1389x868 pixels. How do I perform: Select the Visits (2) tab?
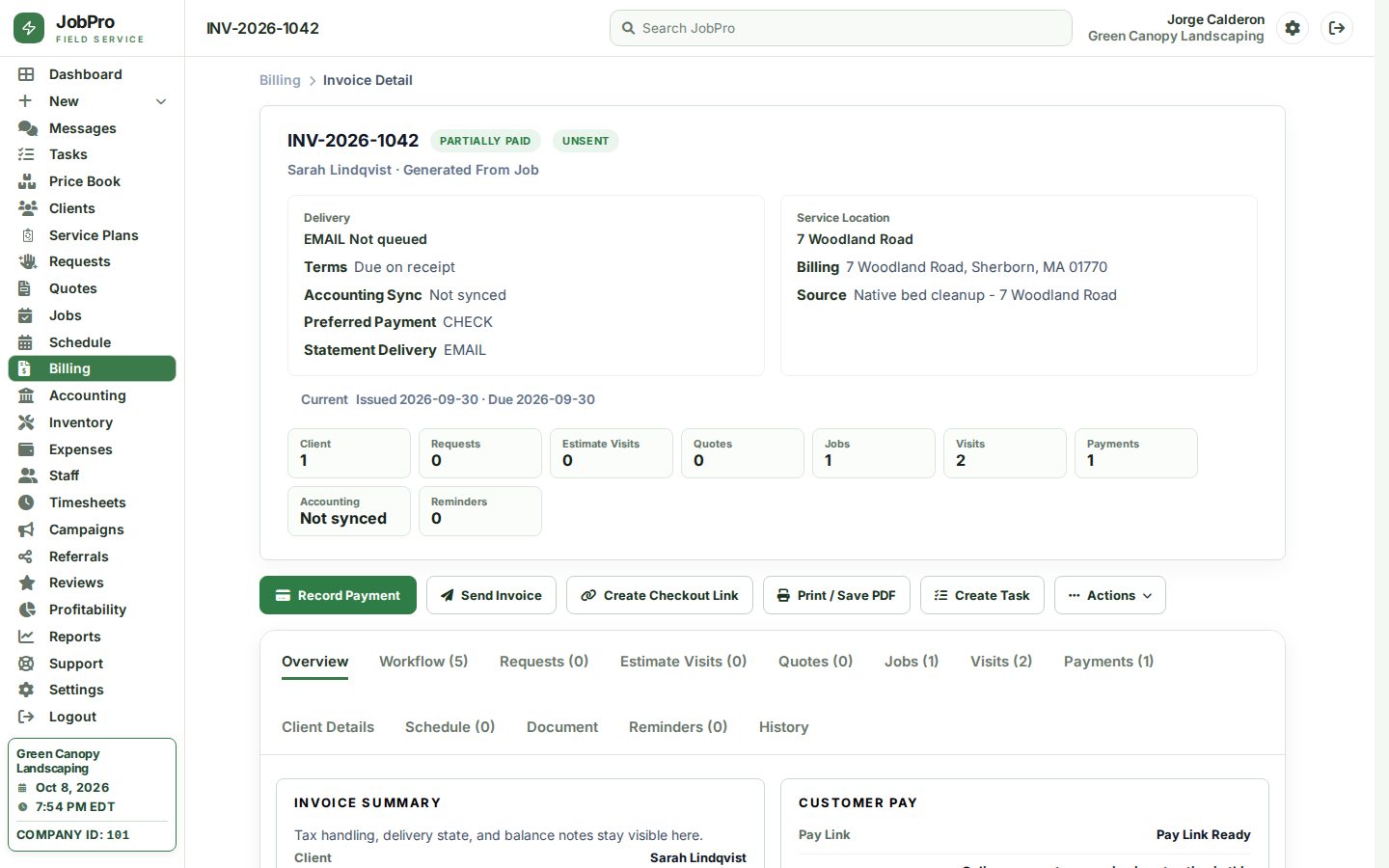click(1001, 662)
